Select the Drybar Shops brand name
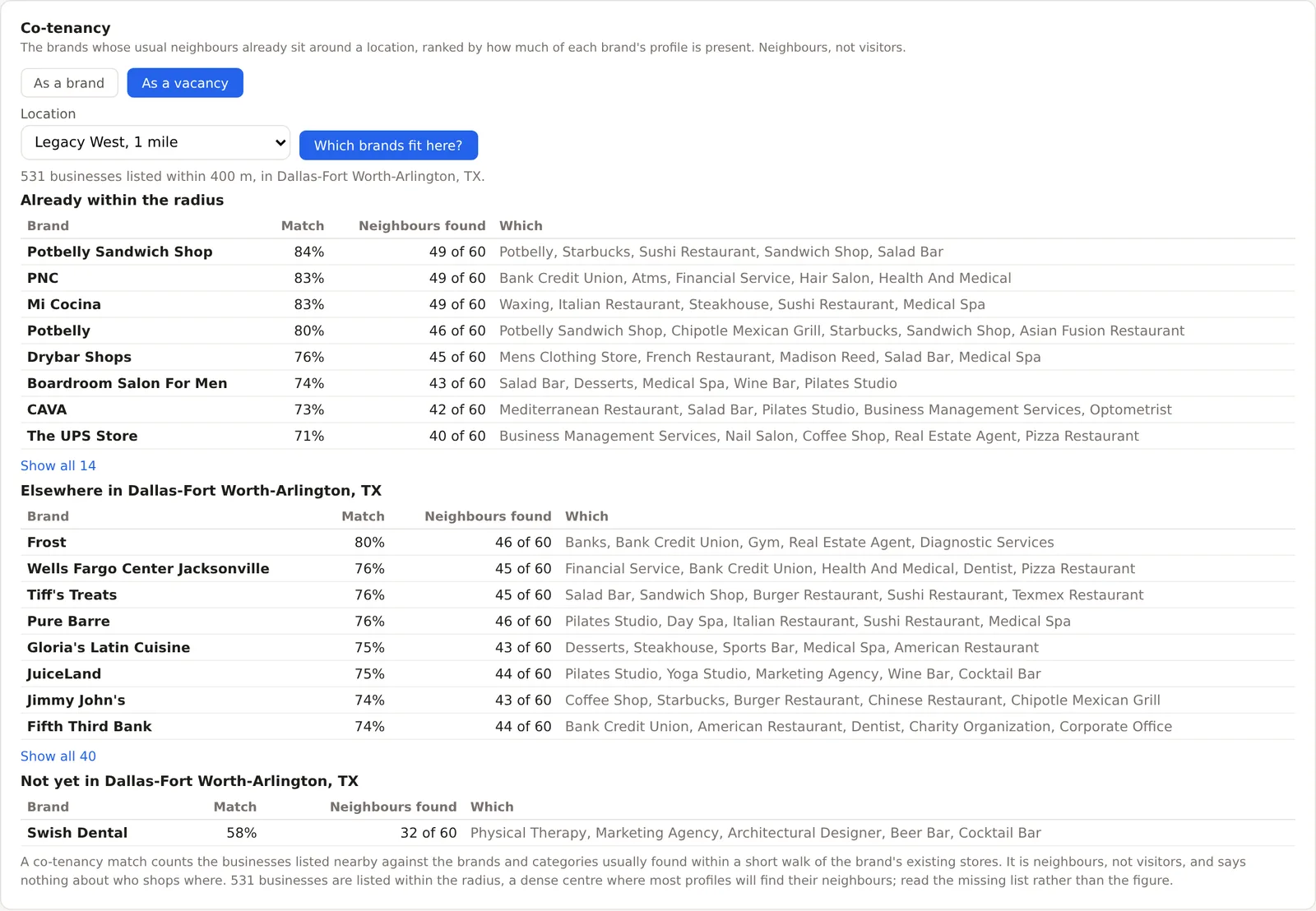 [79, 357]
